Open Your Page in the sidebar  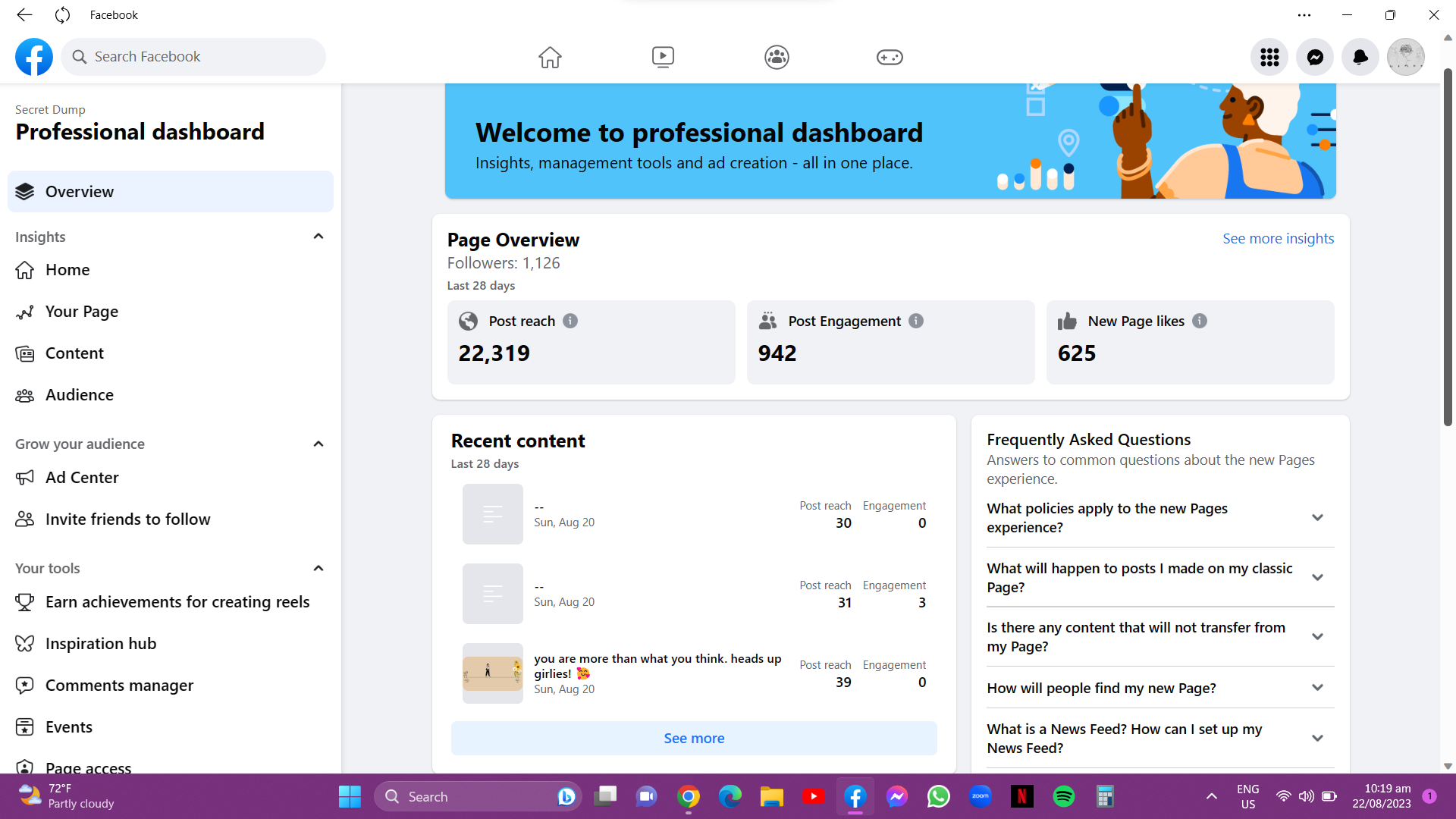click(x=171, y=312)
